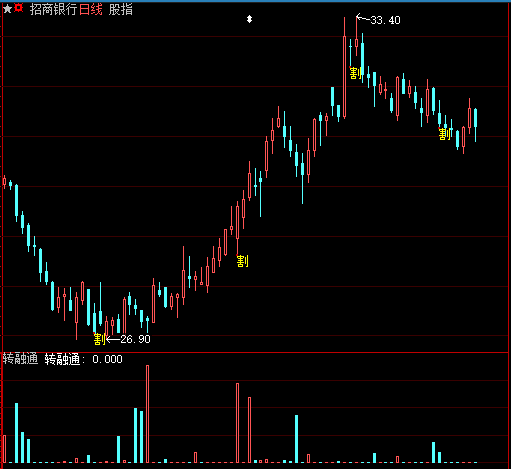Screen dimensions: 511x469
Task: Switch period via the red 日线 label
Action: (x=91, y=9)
